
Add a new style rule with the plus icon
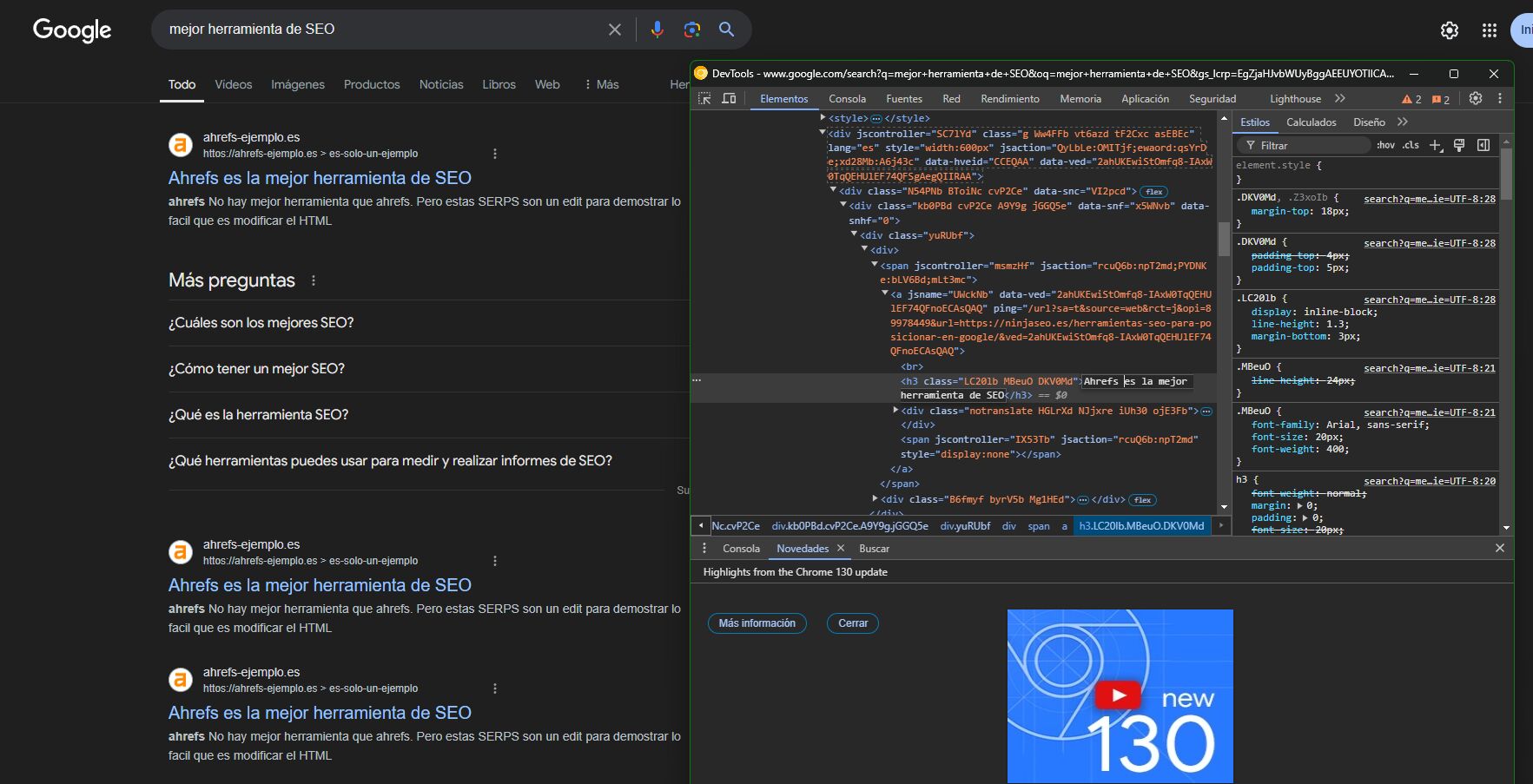(1435, 145)
